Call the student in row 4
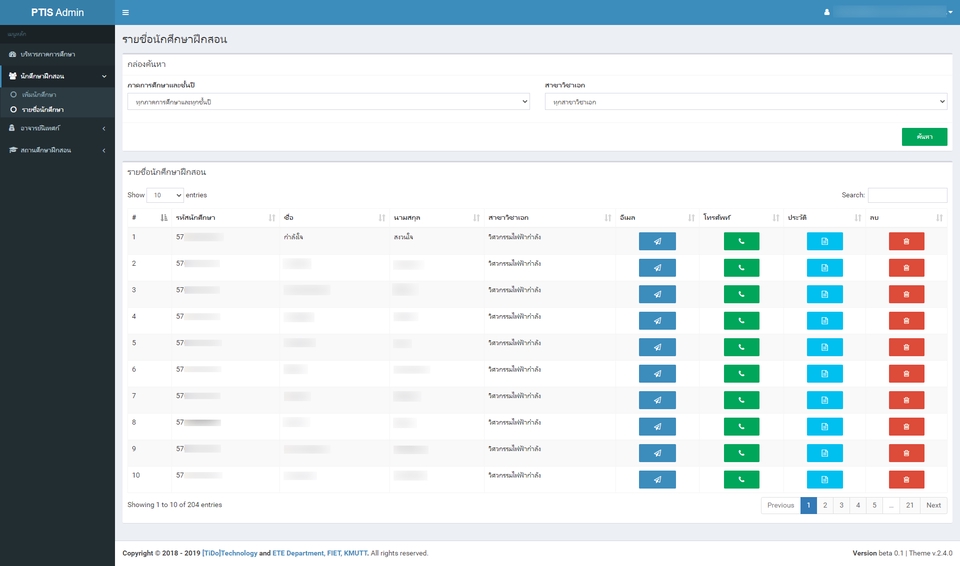The width and height of the screenshot is (960, 566). [741, 321]
